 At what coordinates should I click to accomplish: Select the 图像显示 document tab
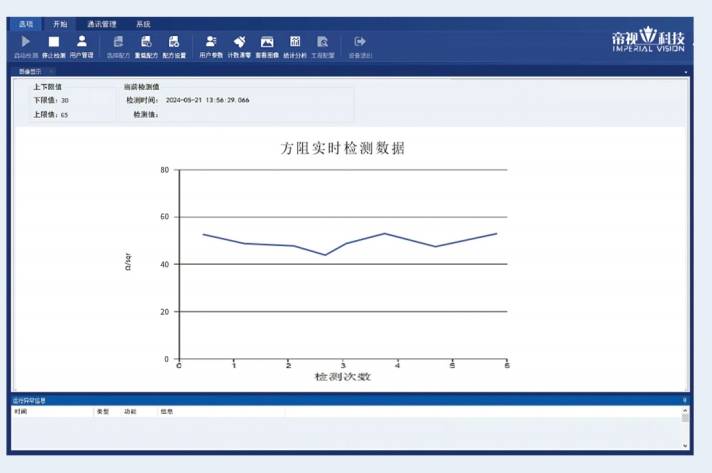coord(30,71)
